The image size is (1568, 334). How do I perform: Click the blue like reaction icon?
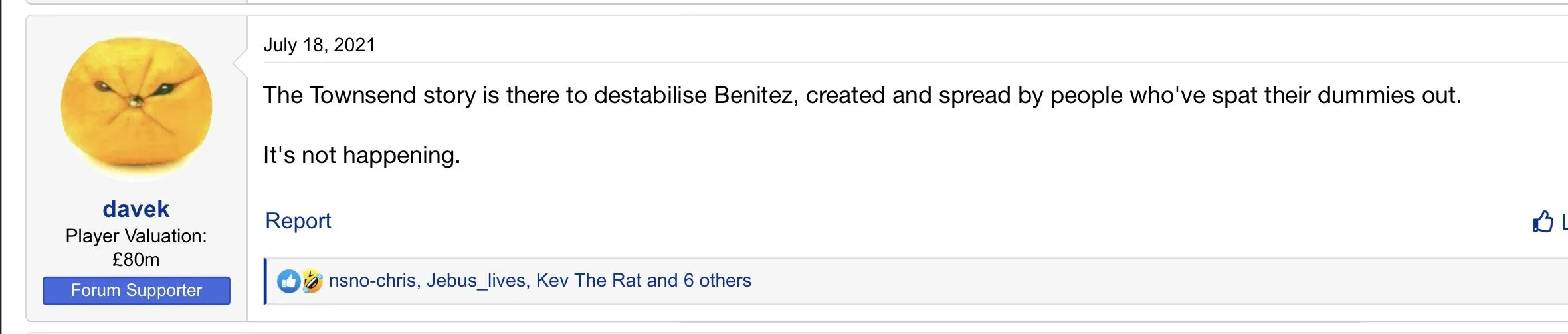288,281
